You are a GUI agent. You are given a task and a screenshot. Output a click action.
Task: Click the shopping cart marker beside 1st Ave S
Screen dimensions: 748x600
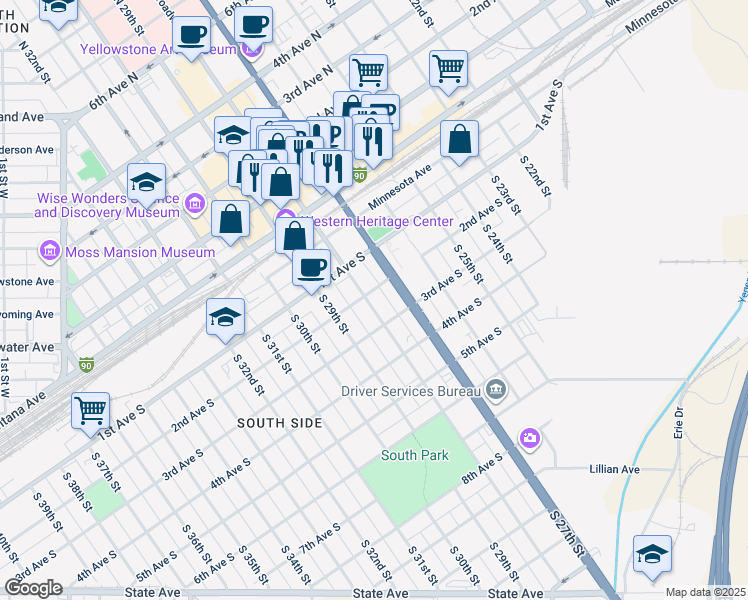click(x=91, y=410)
